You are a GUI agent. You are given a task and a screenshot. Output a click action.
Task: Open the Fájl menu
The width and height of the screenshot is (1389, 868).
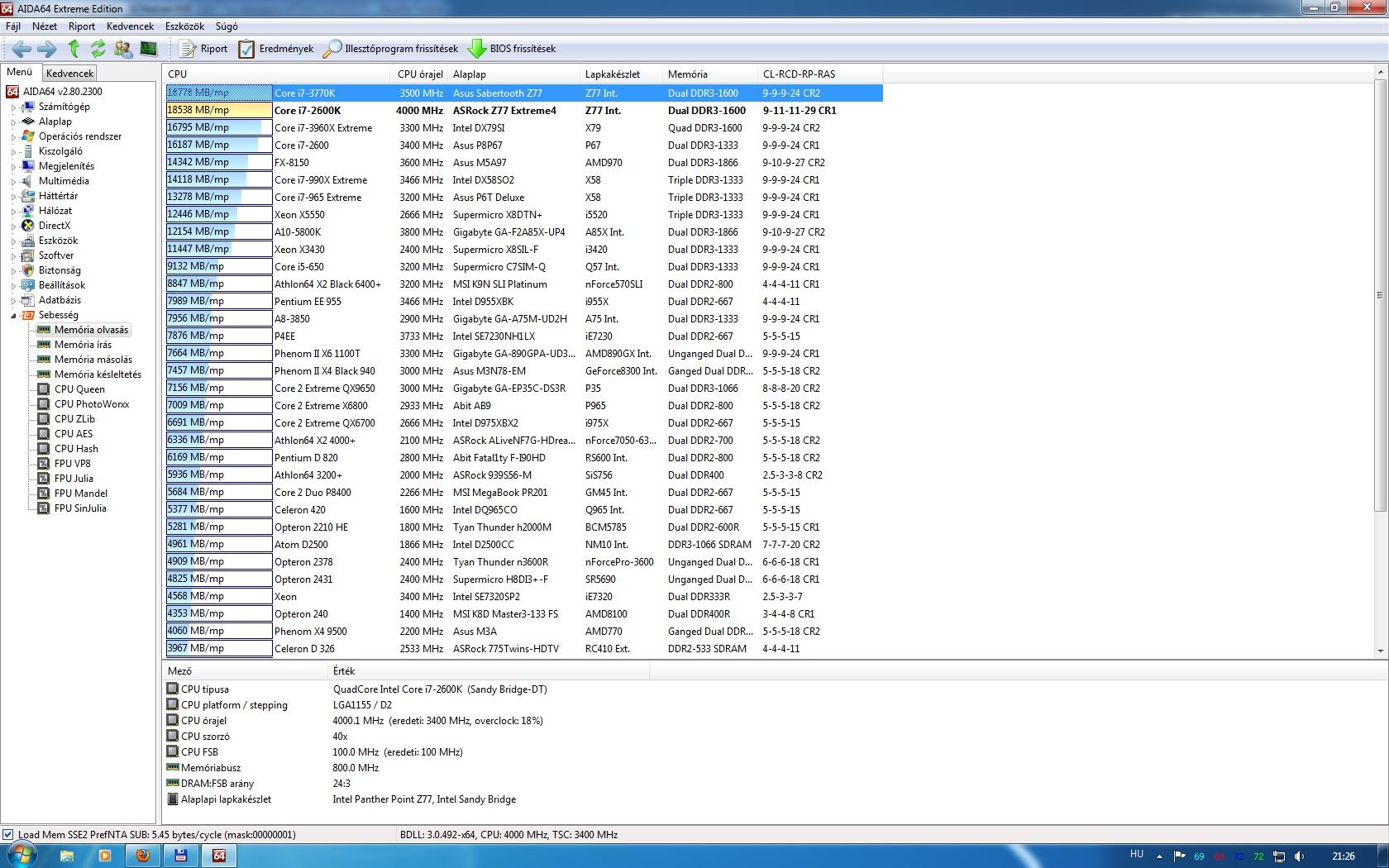coord(13,26)
